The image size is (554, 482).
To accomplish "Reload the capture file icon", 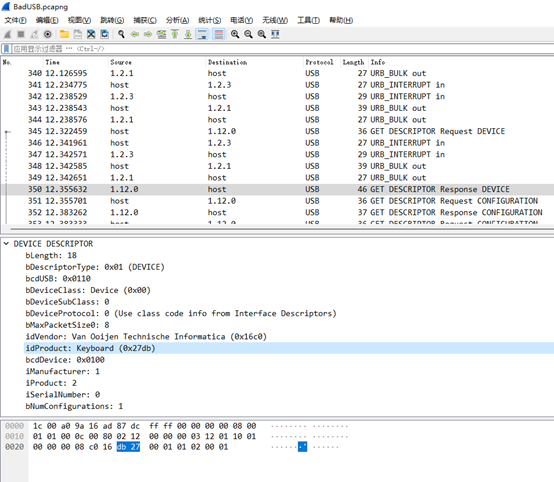I will tap(105, 34).
